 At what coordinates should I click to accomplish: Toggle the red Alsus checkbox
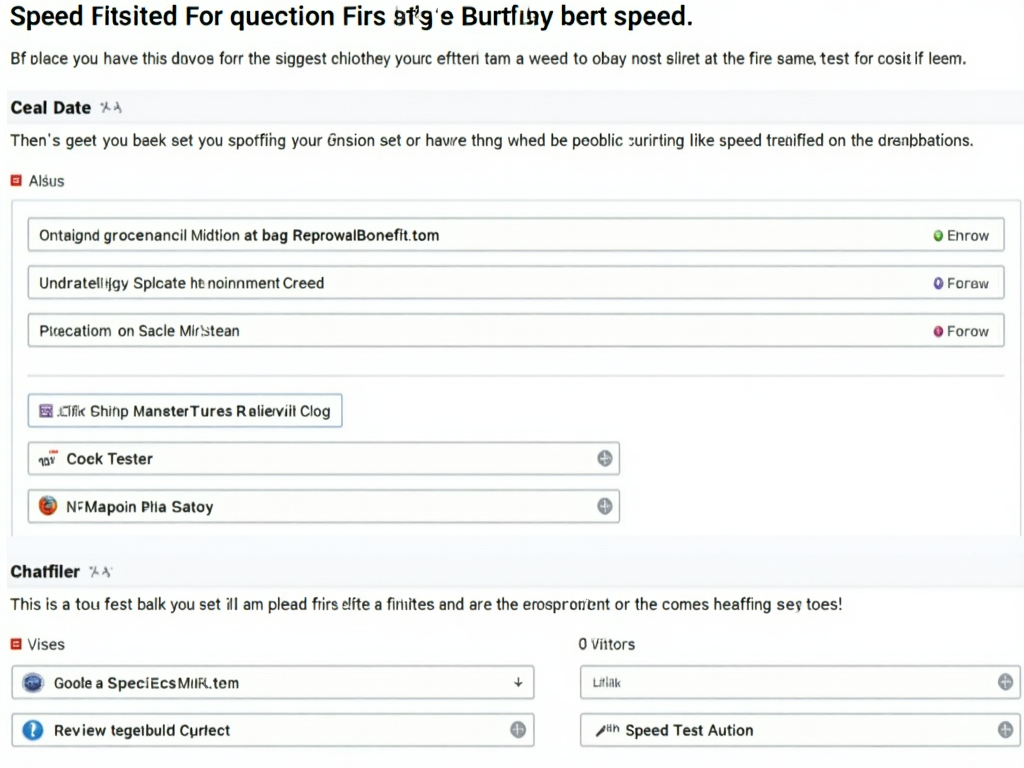(x=16, y=181)
